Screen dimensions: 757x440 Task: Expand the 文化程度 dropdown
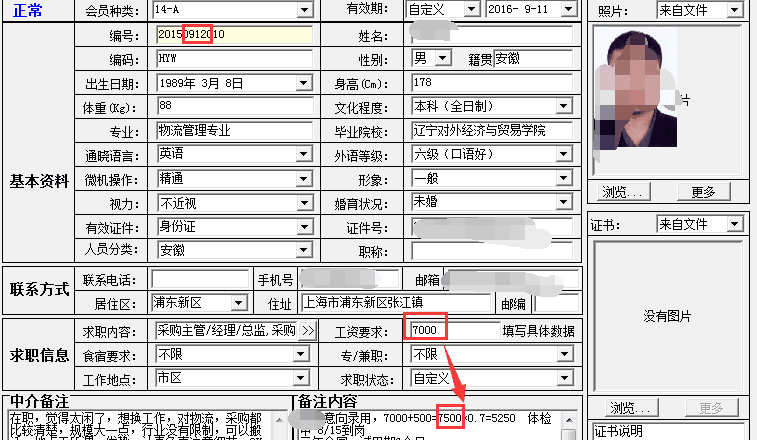[563, 106]
